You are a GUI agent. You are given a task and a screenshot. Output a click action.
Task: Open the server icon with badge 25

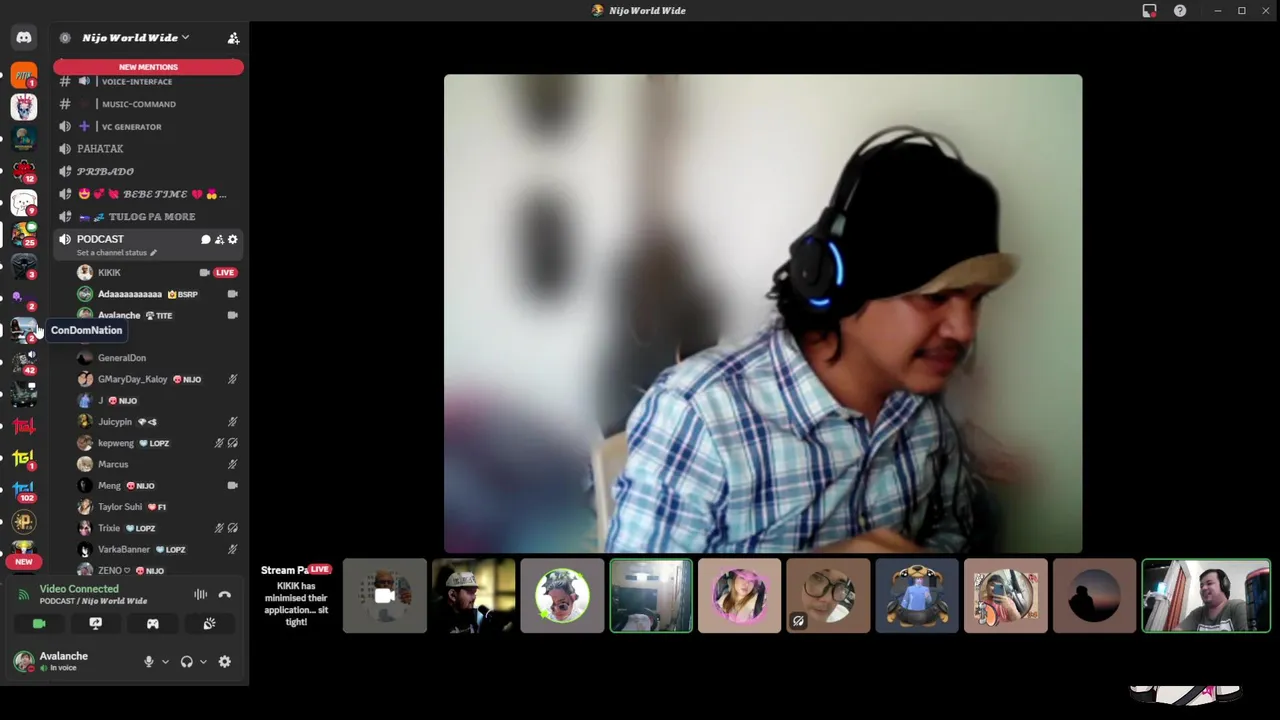click(24, 235)
